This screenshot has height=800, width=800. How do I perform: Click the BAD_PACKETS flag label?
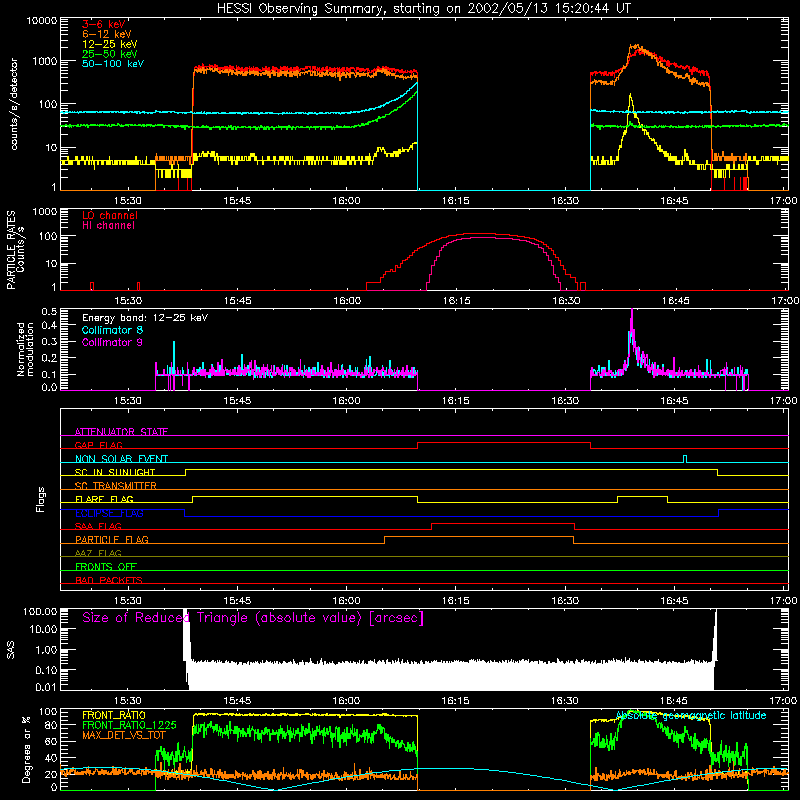coord(109,580)
